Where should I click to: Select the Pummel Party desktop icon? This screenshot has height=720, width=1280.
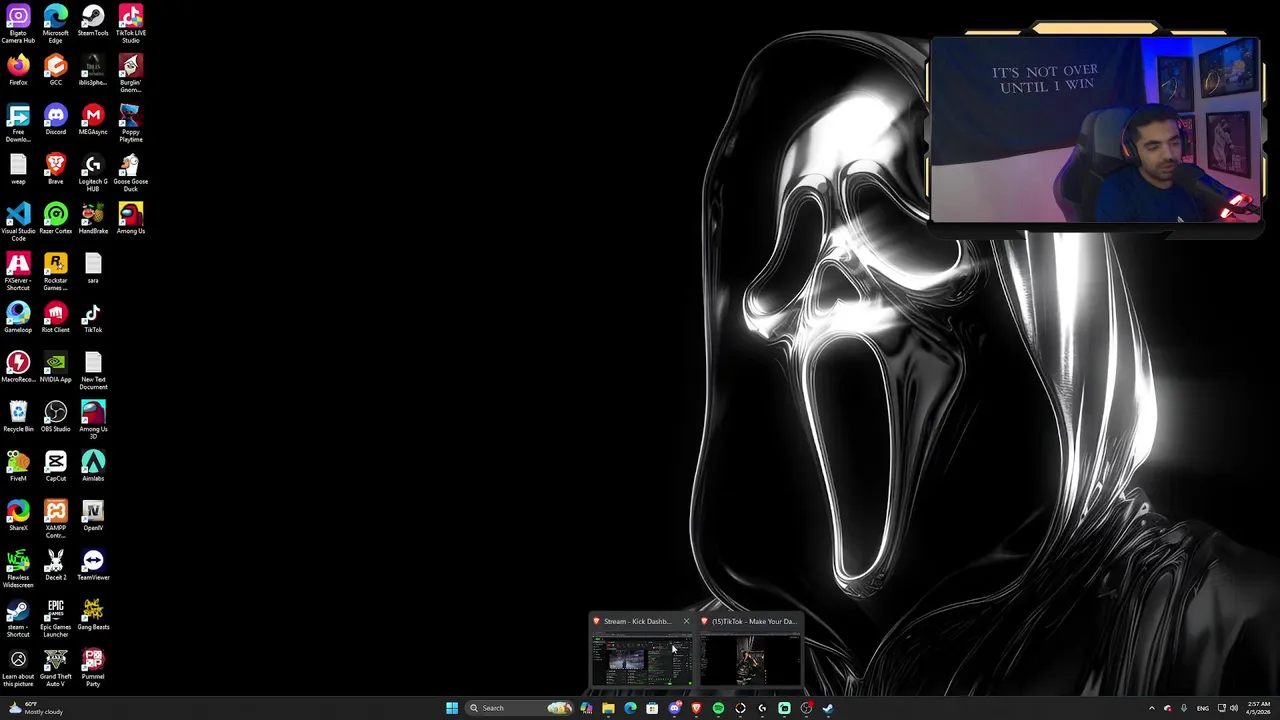pos(93,668)
